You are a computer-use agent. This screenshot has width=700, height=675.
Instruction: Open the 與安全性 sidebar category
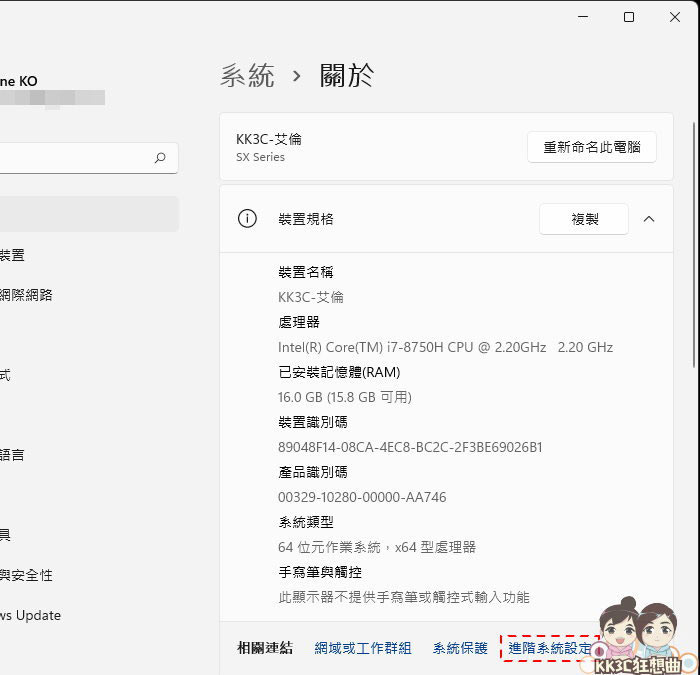(26, 575)
